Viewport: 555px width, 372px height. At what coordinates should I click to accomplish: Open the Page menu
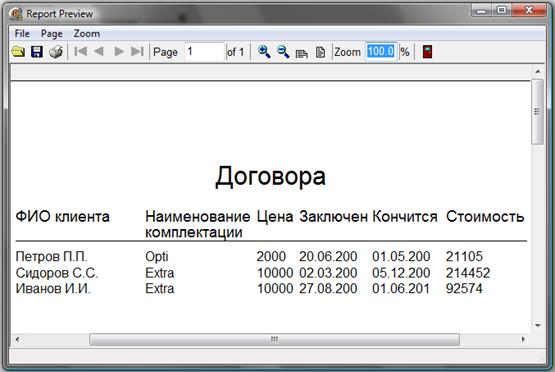pos(52,34)
